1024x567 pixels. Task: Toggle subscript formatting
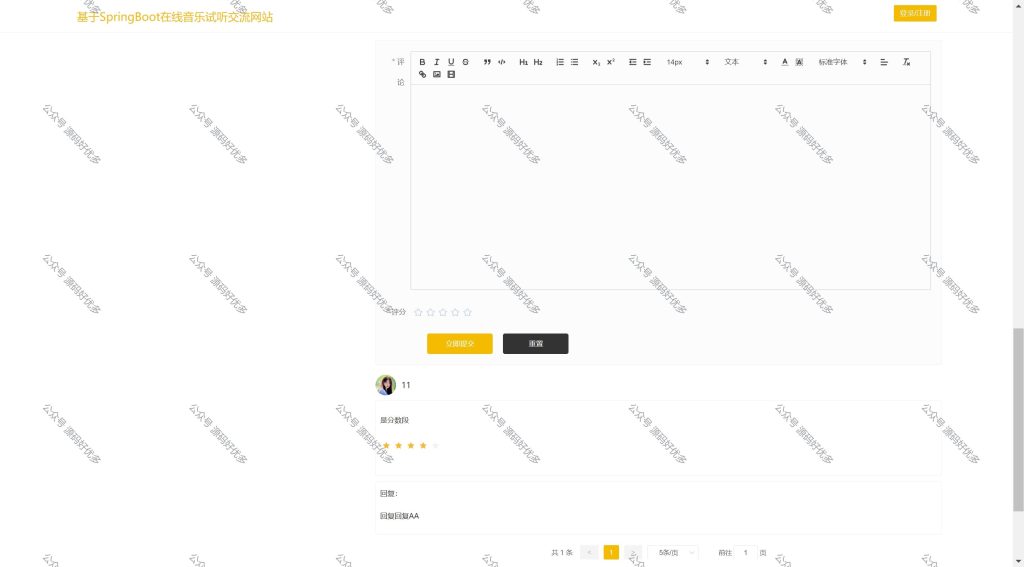(596, 62)
